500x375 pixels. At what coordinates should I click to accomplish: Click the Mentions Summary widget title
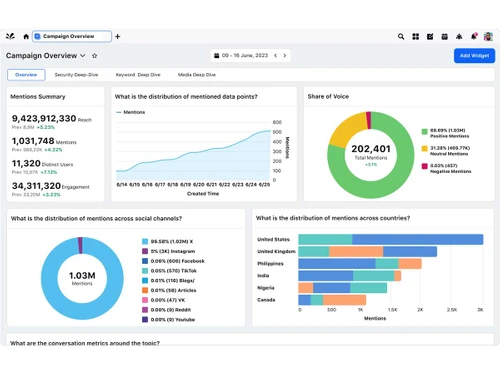[x=38, y=97]
